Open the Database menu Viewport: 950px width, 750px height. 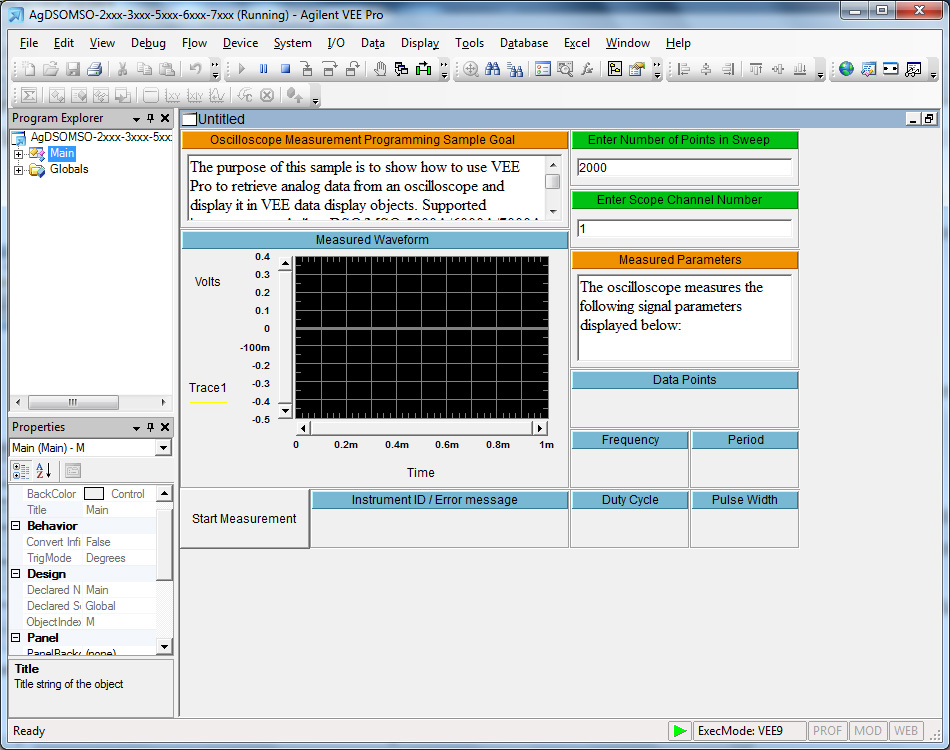point(524,43)
